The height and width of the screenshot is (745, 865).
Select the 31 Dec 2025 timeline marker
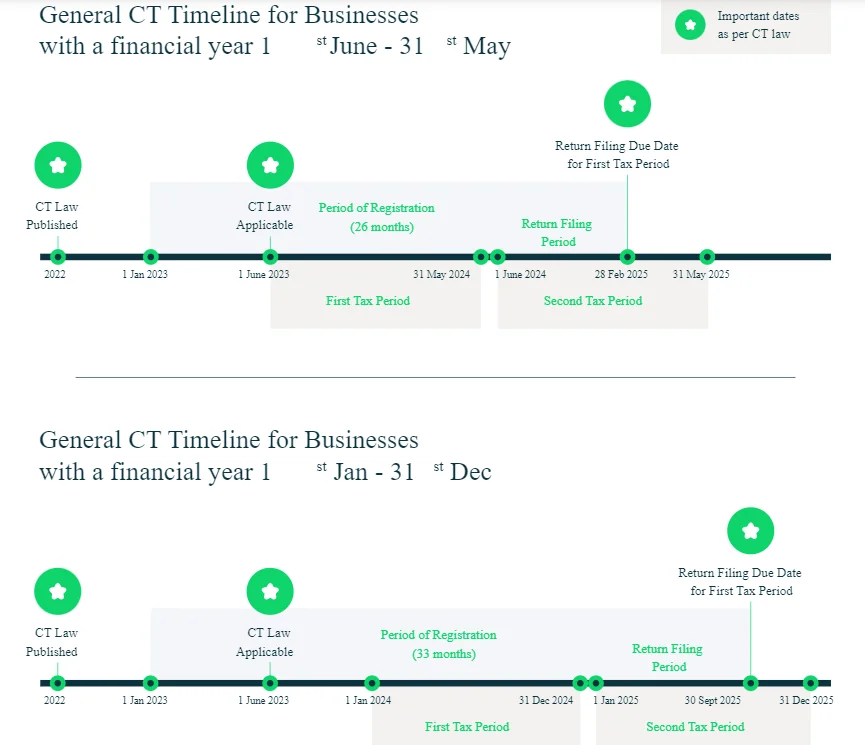click(810, 683)
